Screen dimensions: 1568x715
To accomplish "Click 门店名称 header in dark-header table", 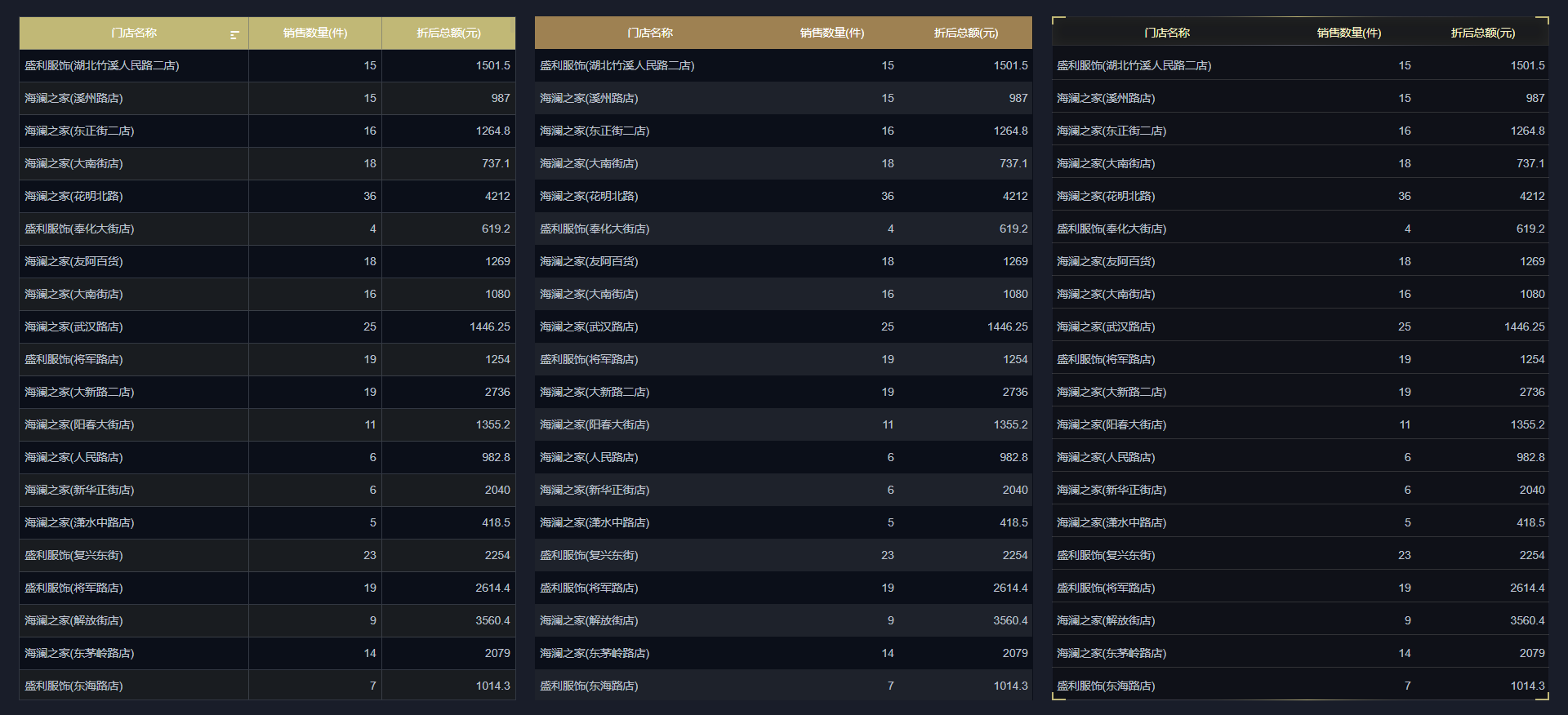I will coord(1167,33).
